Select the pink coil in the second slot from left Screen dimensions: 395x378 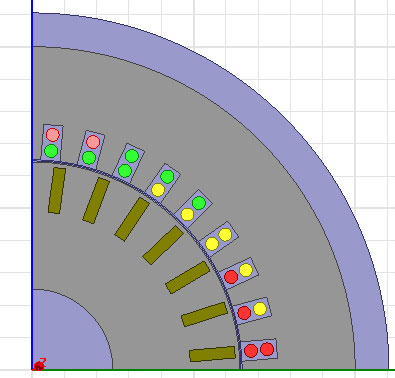pyautogui.click(x=93, y=142)
